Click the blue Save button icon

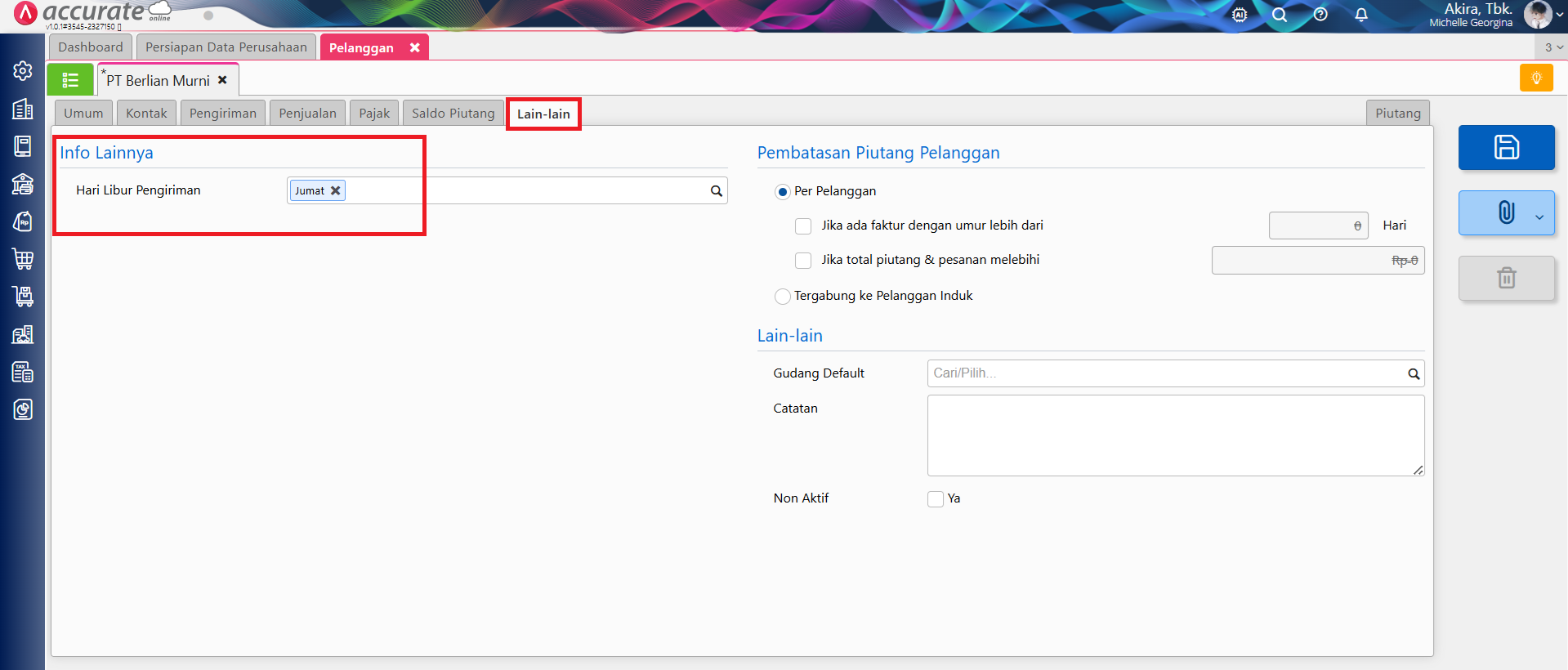1506,147
